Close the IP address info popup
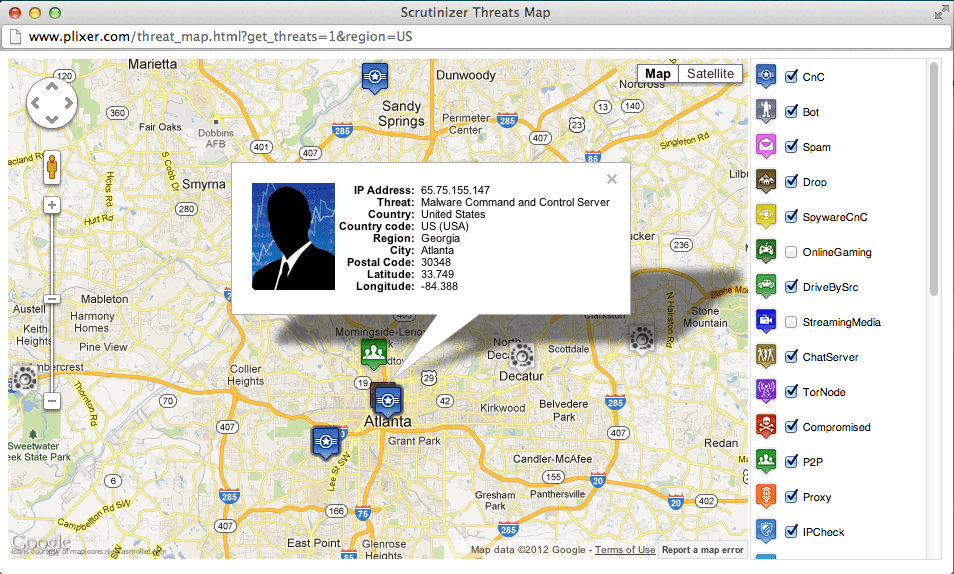 click(612, 179)
